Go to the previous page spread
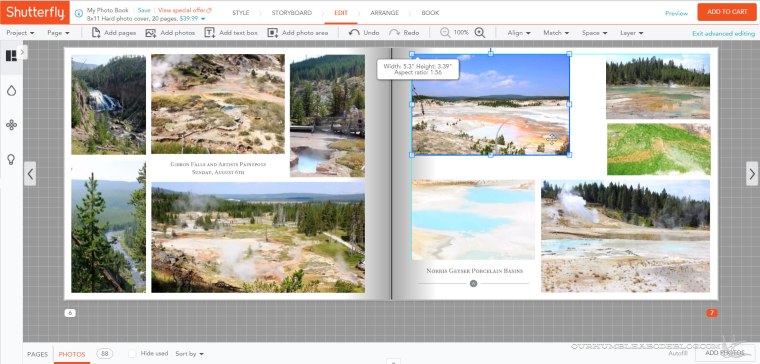Image resolution: width=760 pixels, height=364 pixels. click(x=30, y=174)
